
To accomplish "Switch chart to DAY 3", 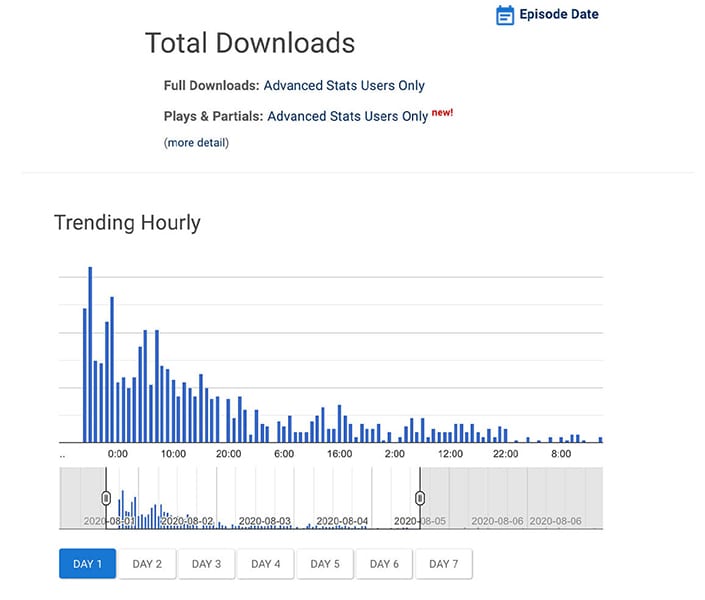I will coord(206,564).
